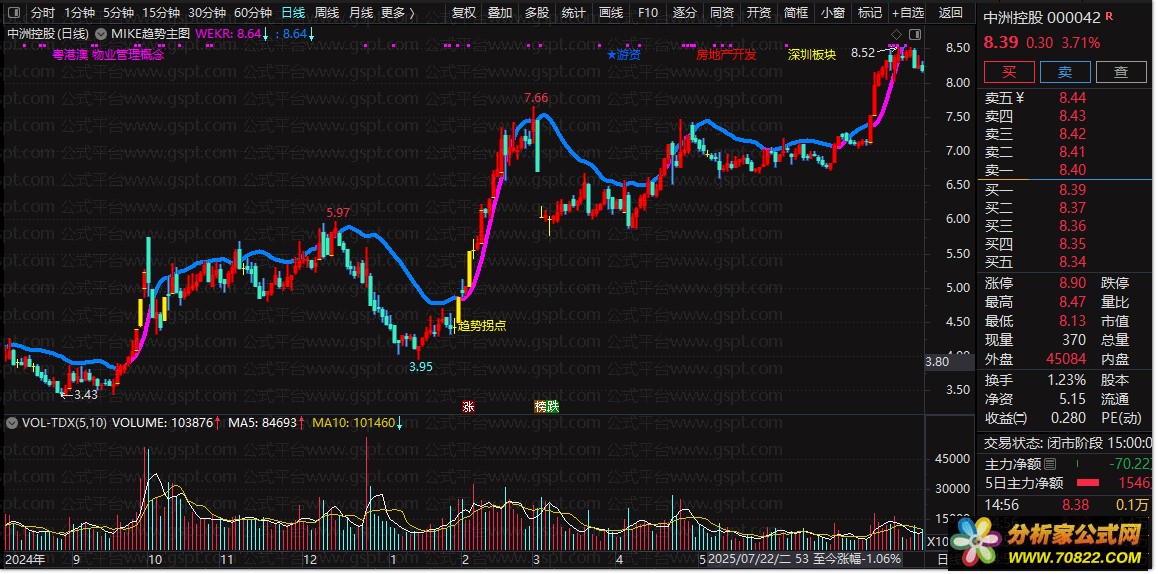Click the 涨 event marker below the chart

[x=468, y=406]
